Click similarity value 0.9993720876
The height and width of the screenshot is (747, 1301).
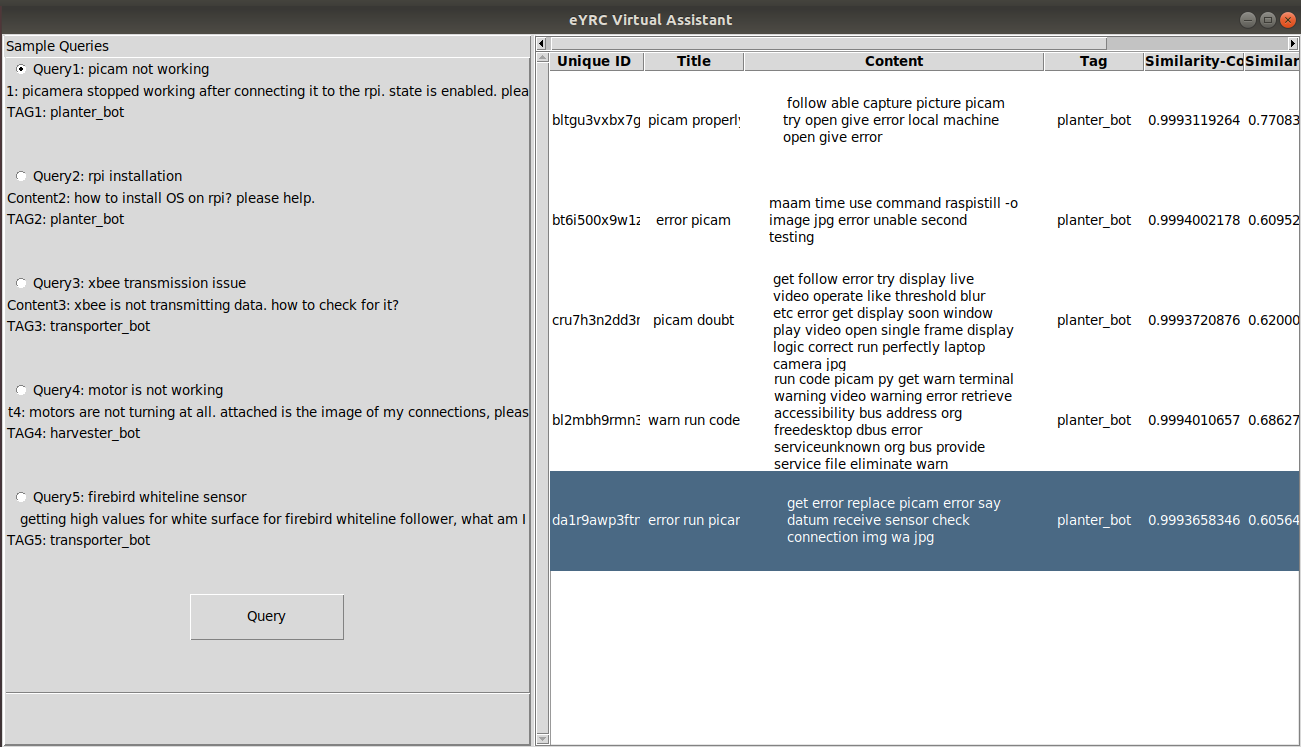tap(1194, 320)
